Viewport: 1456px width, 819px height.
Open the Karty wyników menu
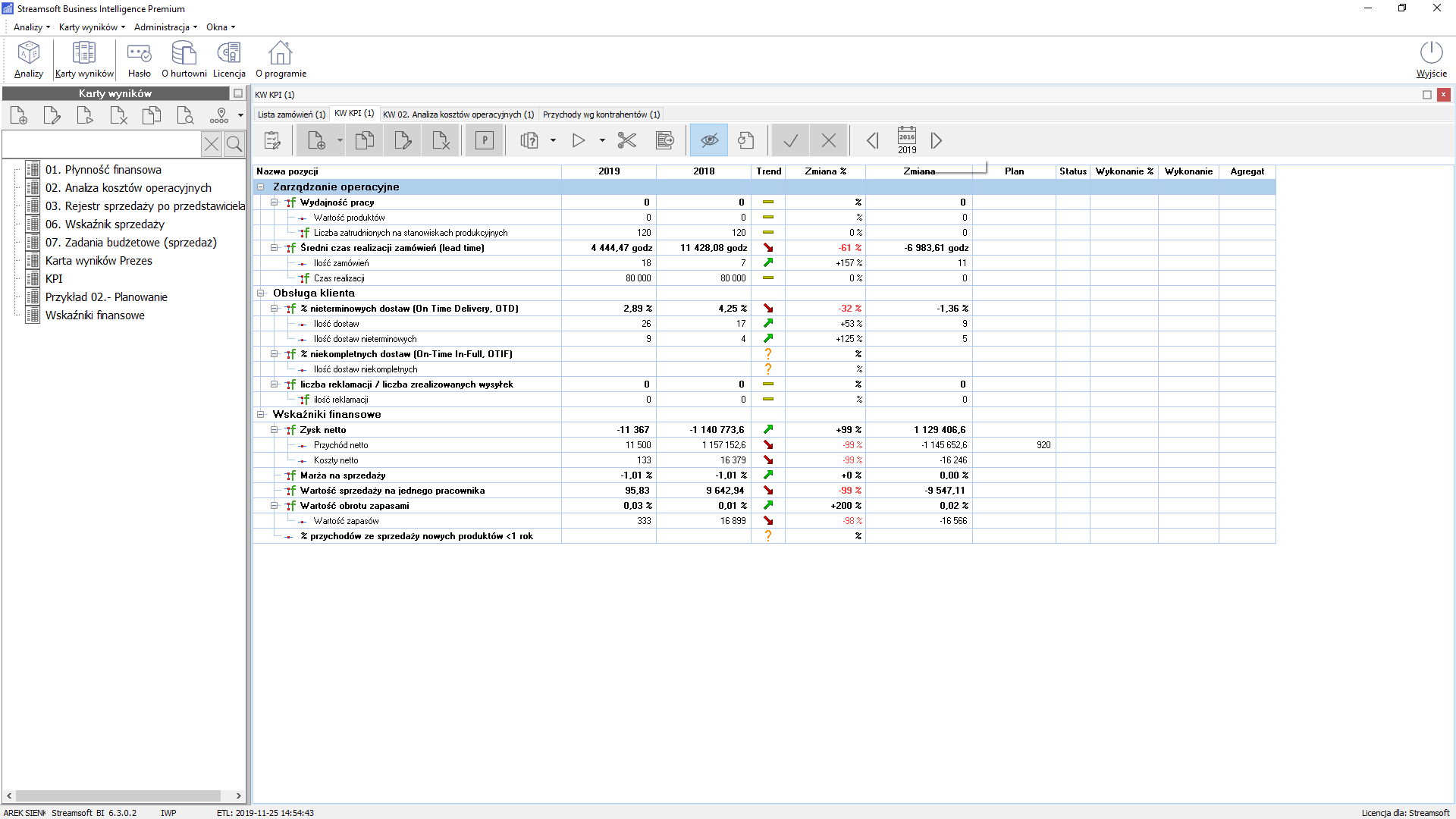[x=93, y=27]
